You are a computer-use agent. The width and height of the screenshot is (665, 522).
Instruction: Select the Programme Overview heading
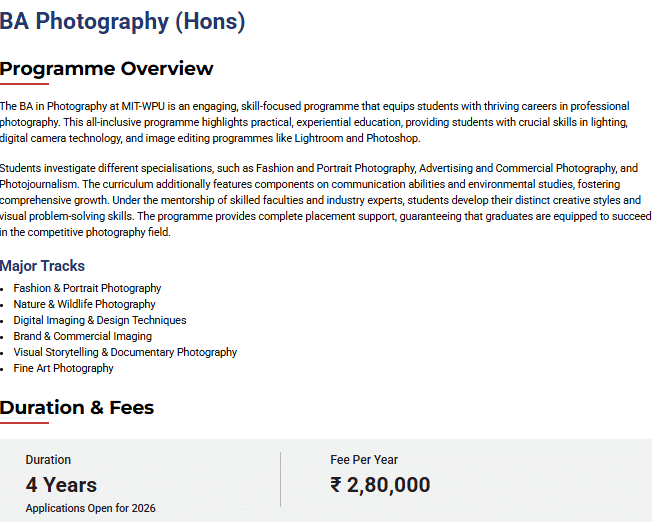pos(107,68)
